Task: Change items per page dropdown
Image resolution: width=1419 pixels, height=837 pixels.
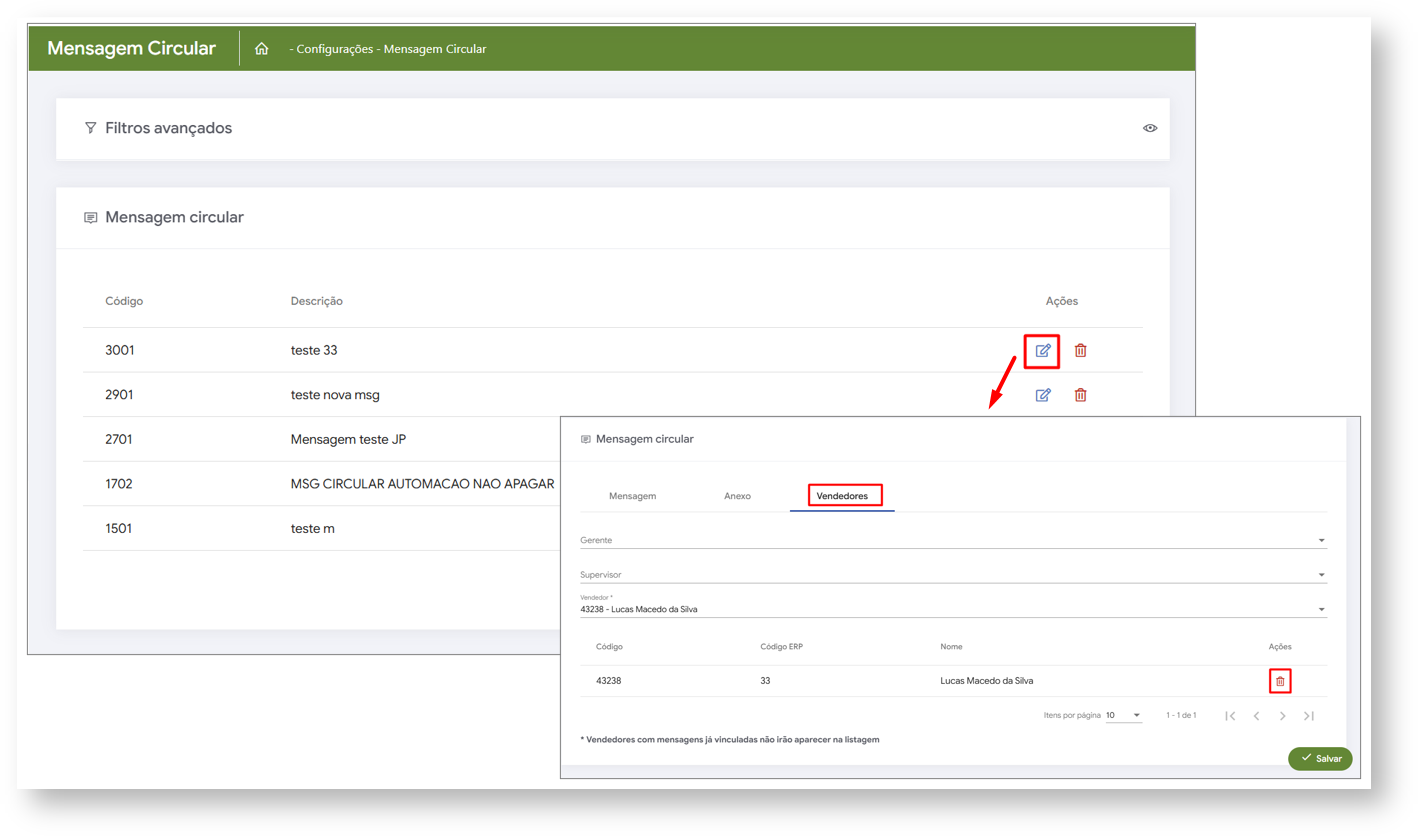Action: (x=1123, y=716)
